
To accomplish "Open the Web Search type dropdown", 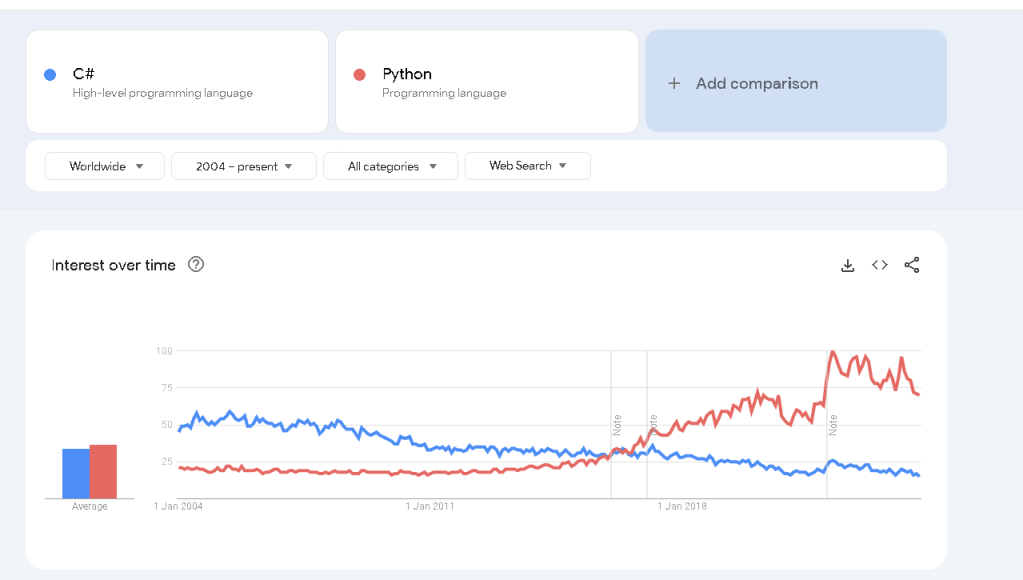I will click(527, 166).
